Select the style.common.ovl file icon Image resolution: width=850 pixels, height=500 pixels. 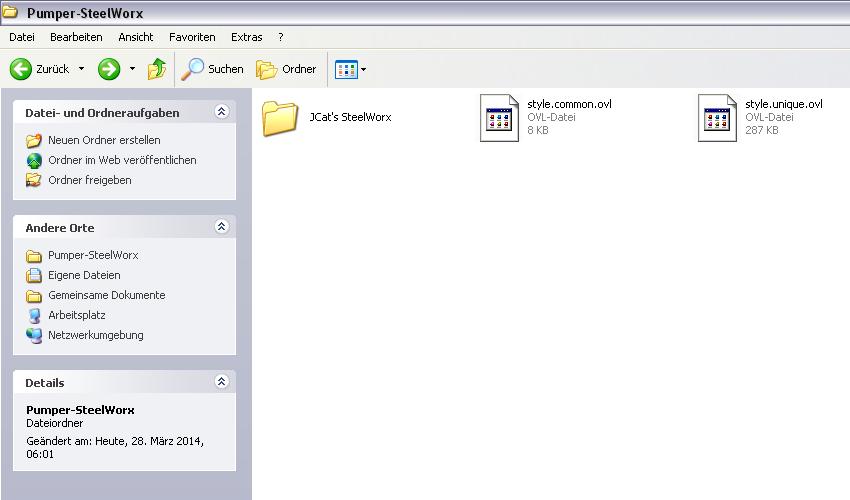click(499, 118)
